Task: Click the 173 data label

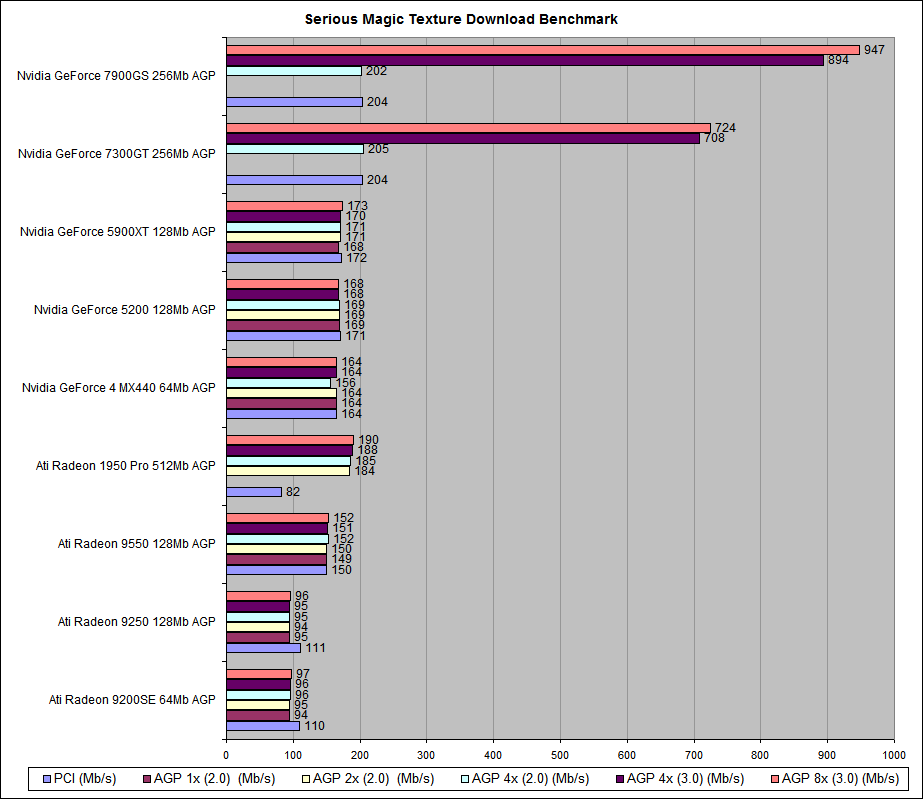Action: (357, 205)
